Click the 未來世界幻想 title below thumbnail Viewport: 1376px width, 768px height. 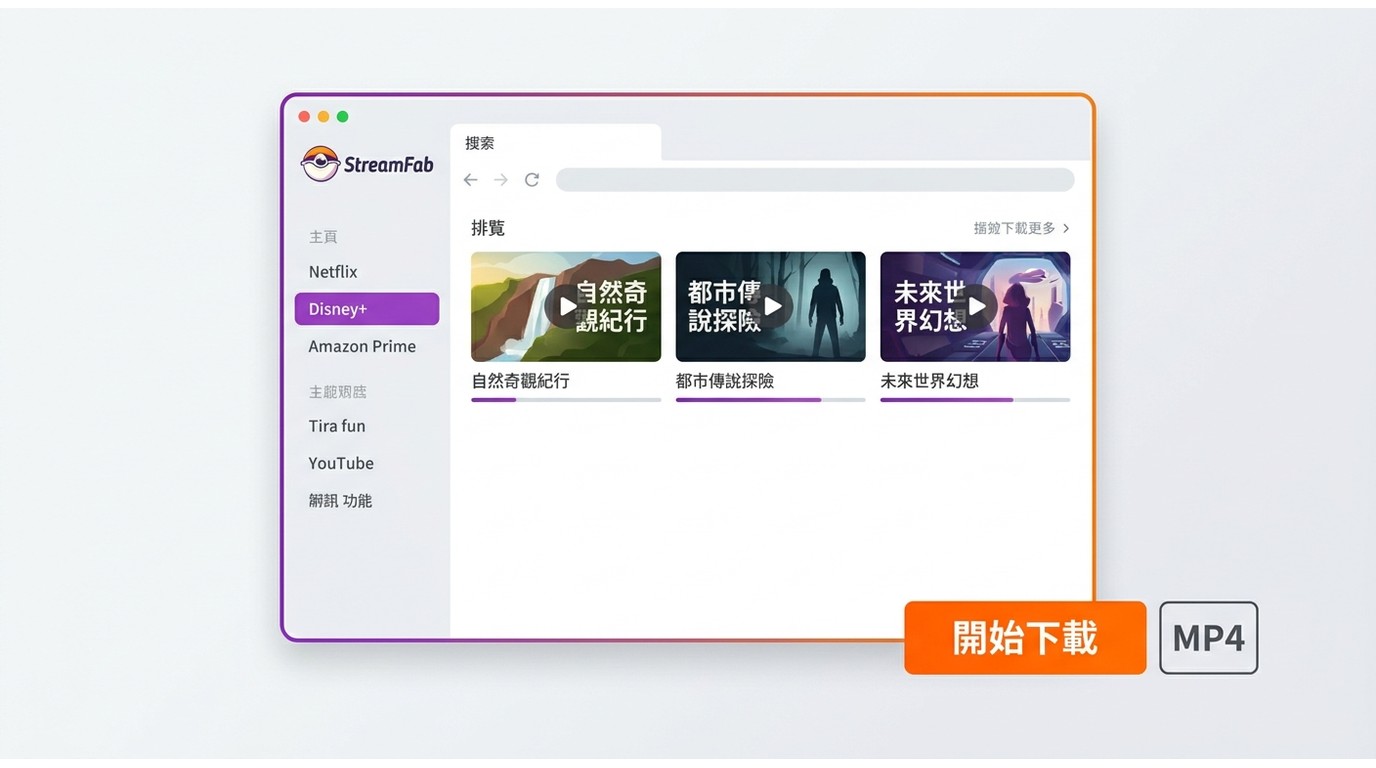click(930, 381)
